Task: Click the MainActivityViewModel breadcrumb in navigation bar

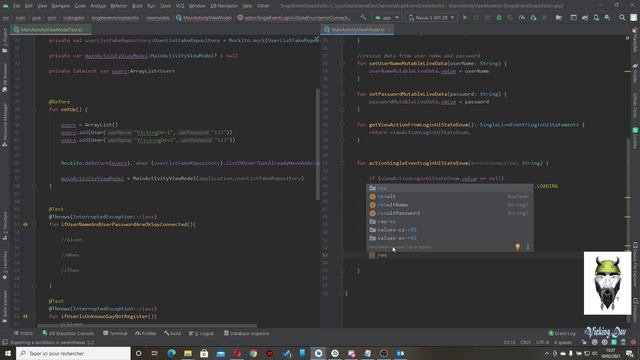Action: [203, 18]
